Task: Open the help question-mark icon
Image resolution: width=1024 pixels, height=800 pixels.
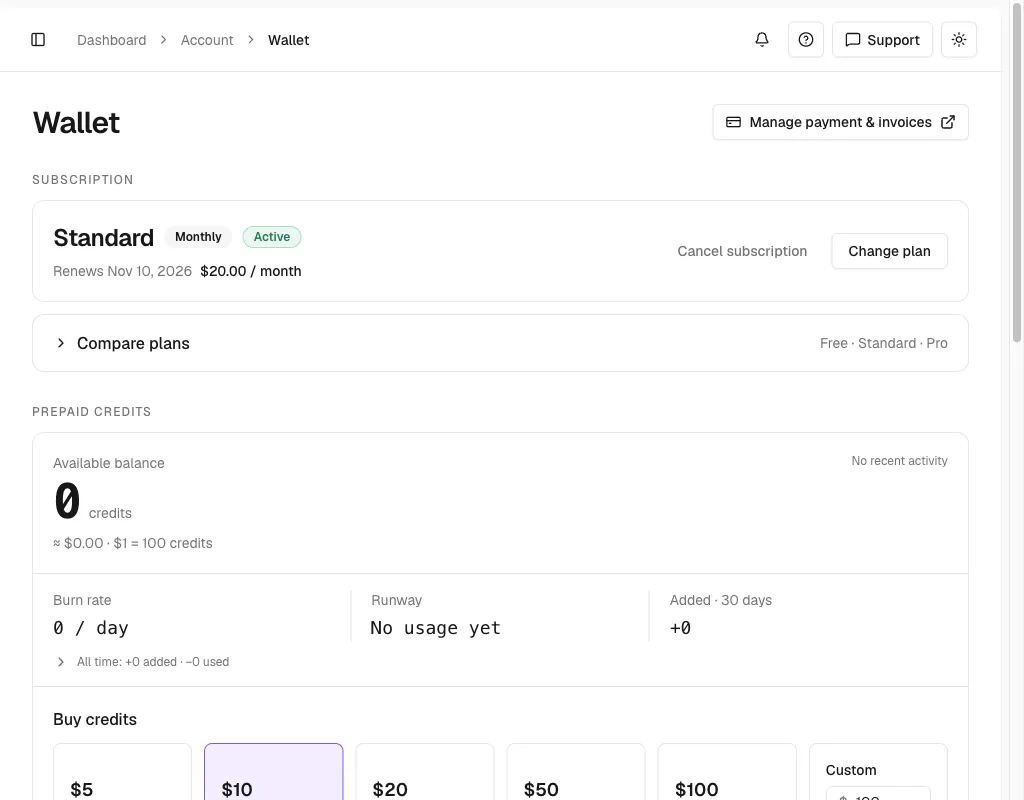Action: (806, 40)
